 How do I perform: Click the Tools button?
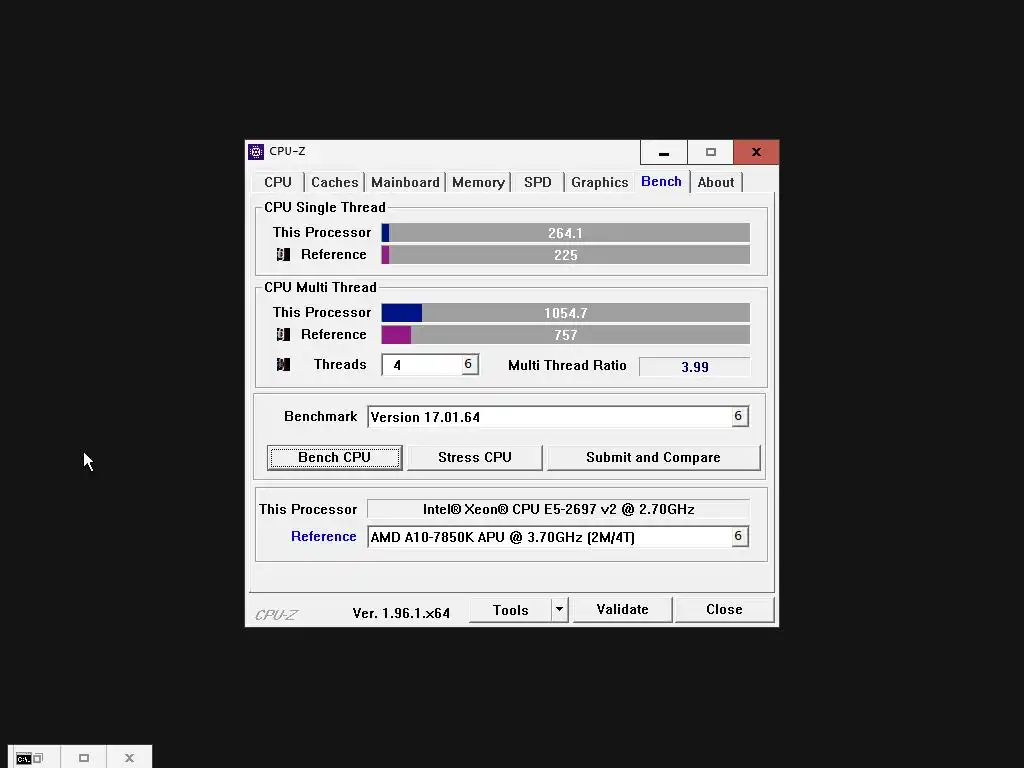(x=511, y=610)
